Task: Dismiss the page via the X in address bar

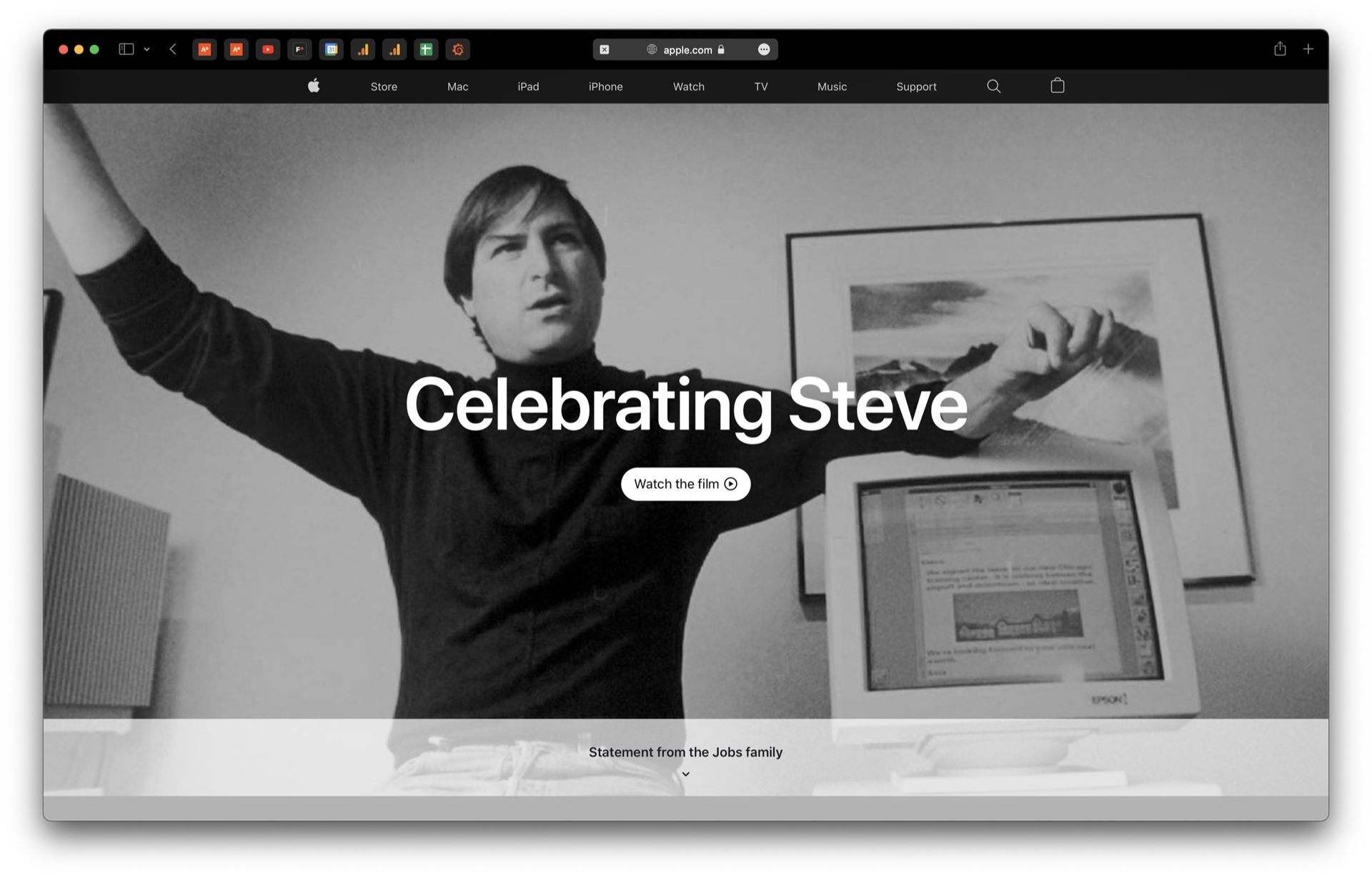Action: click(604, 49)
